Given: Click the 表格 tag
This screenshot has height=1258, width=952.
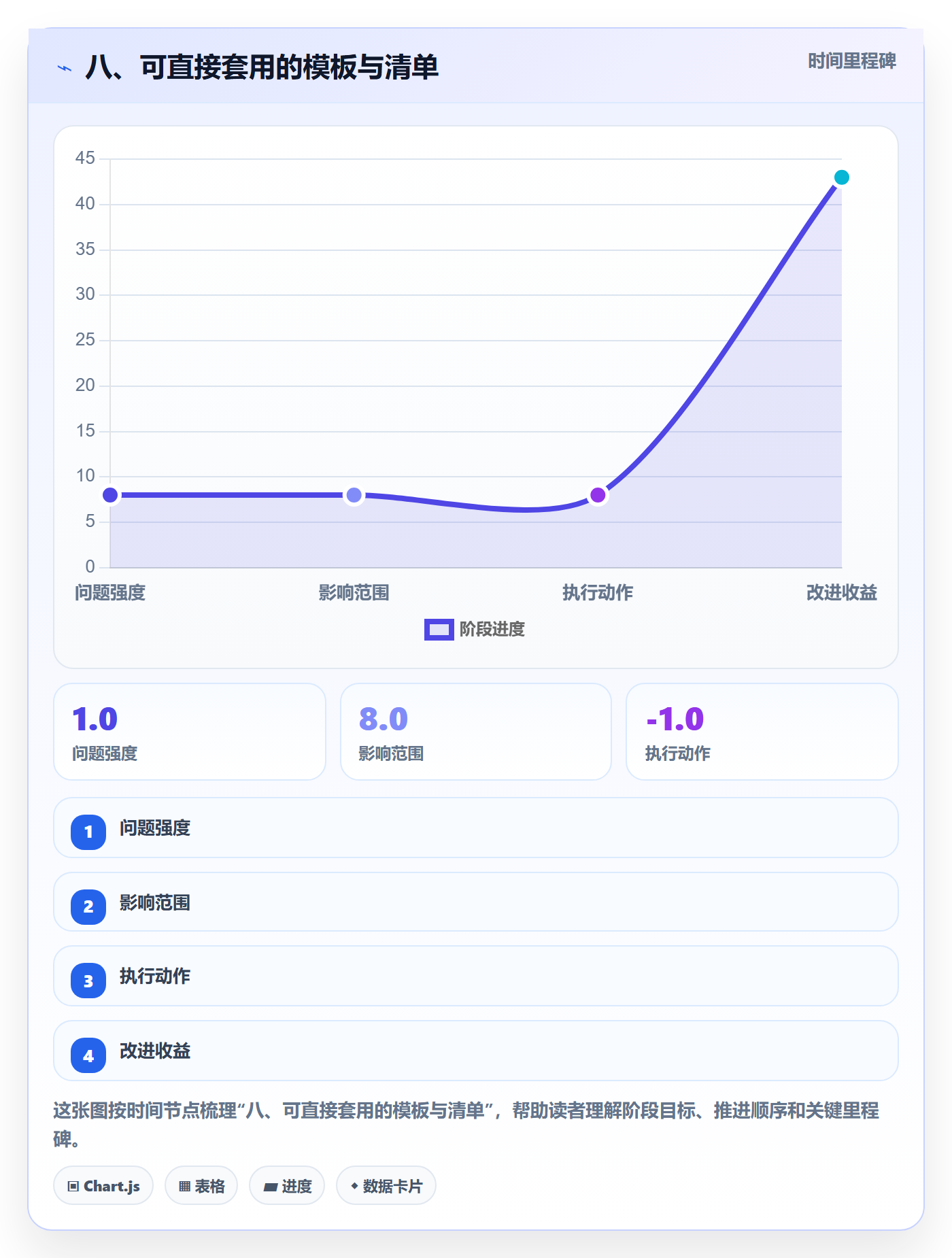Looking at the screenshot, I should [201, 1185].
